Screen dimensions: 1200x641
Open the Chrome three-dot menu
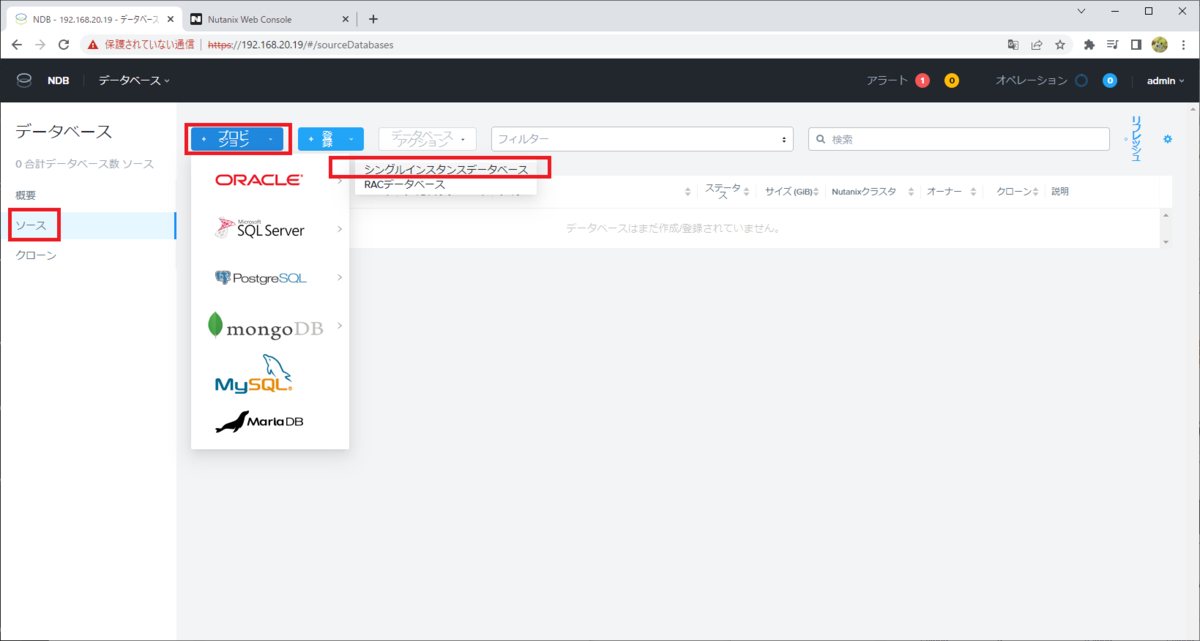(1183, 45)
